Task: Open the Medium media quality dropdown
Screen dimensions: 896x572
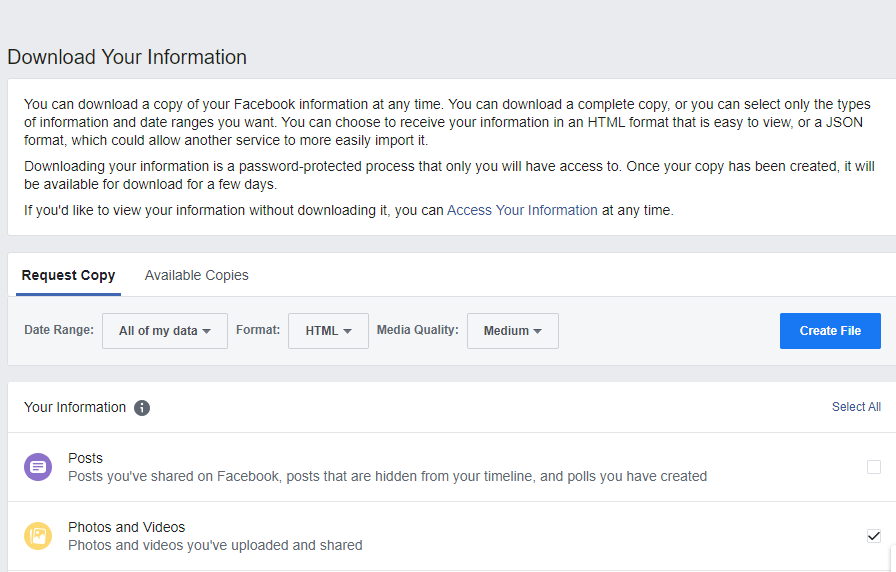Action: point(512,331)
